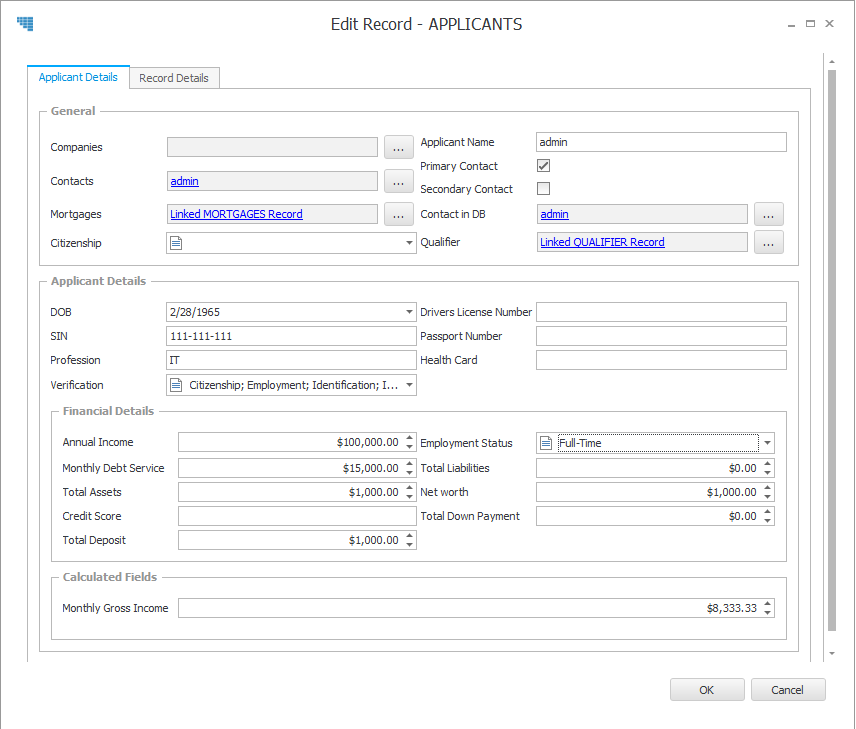Viewport: 856px width, 729px height.
Task: Open Qualifier lookup with the ellipsis button
Action: point(769,242)
